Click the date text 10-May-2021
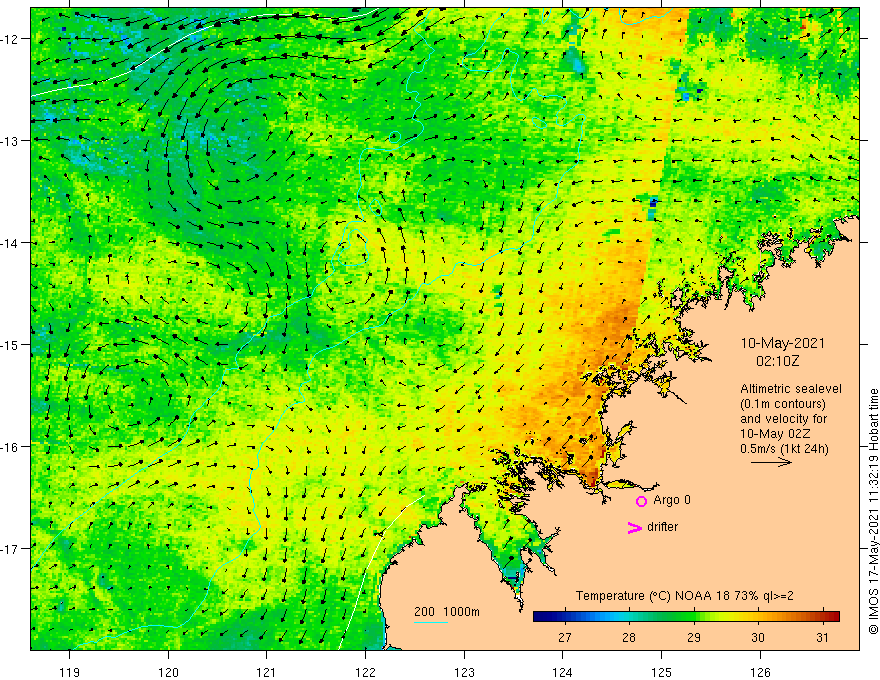This screenshot has width=880, height=680. tap(782, 343)
